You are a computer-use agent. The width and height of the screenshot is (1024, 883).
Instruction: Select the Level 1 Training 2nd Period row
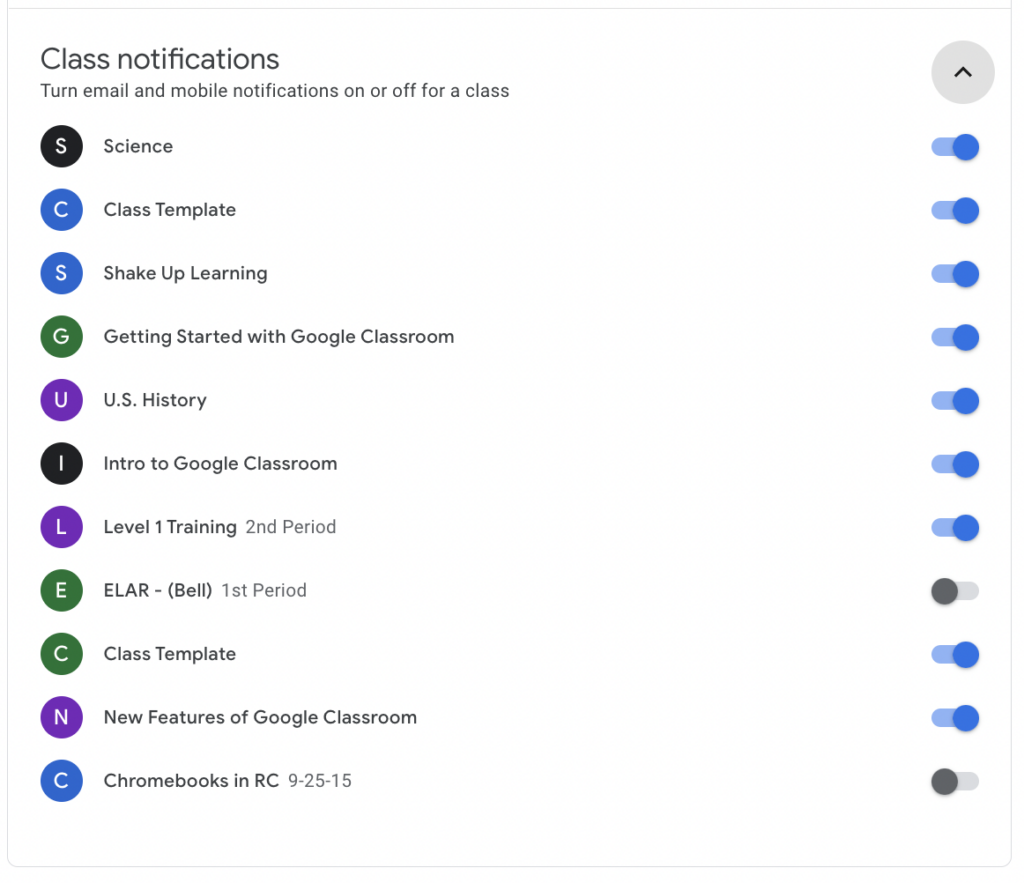click(x=219, y=527)
